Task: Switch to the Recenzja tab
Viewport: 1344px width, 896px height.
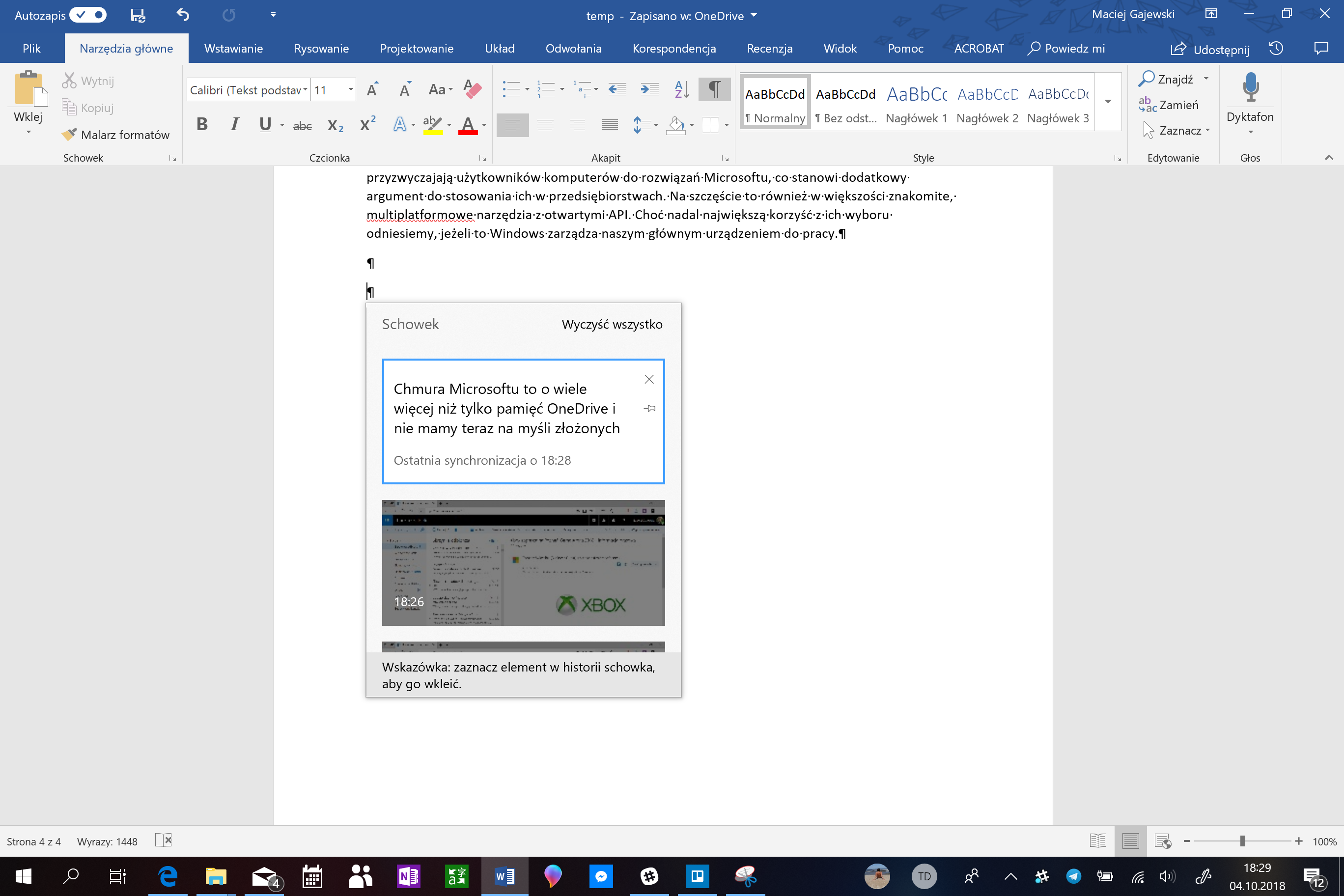Action: [770, 49]
